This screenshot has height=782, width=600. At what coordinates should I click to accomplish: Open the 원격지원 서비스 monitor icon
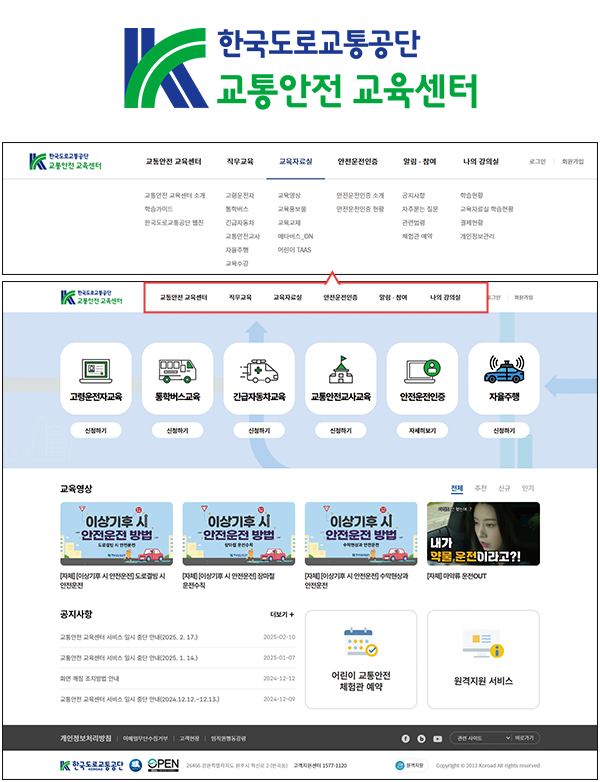(483, 643)
